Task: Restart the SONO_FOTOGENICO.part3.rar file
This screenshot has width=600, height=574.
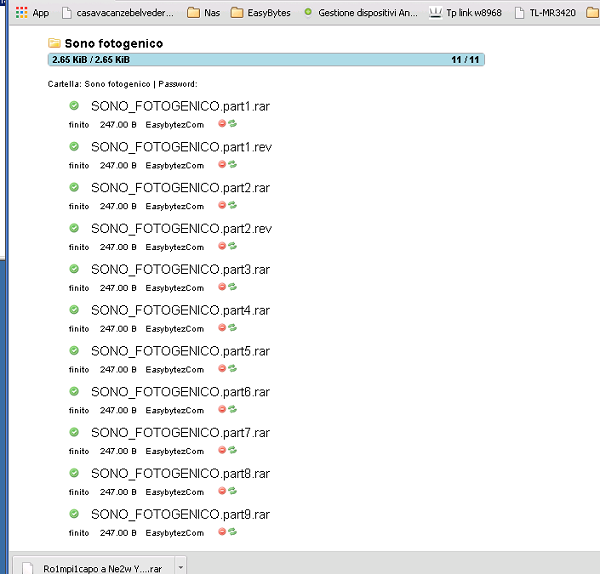Action: (232, 287)
